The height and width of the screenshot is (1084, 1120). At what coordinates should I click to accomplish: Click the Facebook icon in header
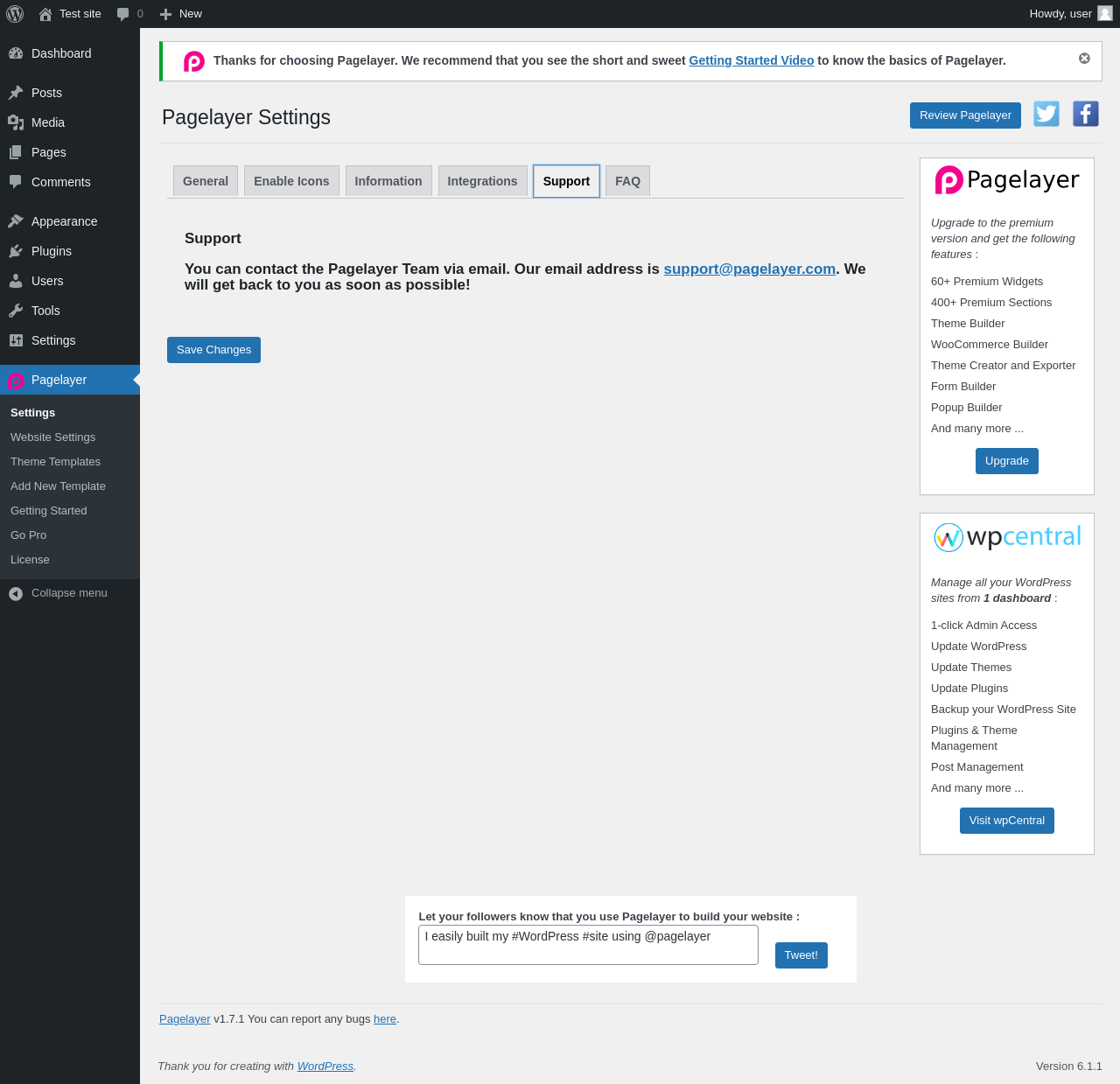(1086, 114)
